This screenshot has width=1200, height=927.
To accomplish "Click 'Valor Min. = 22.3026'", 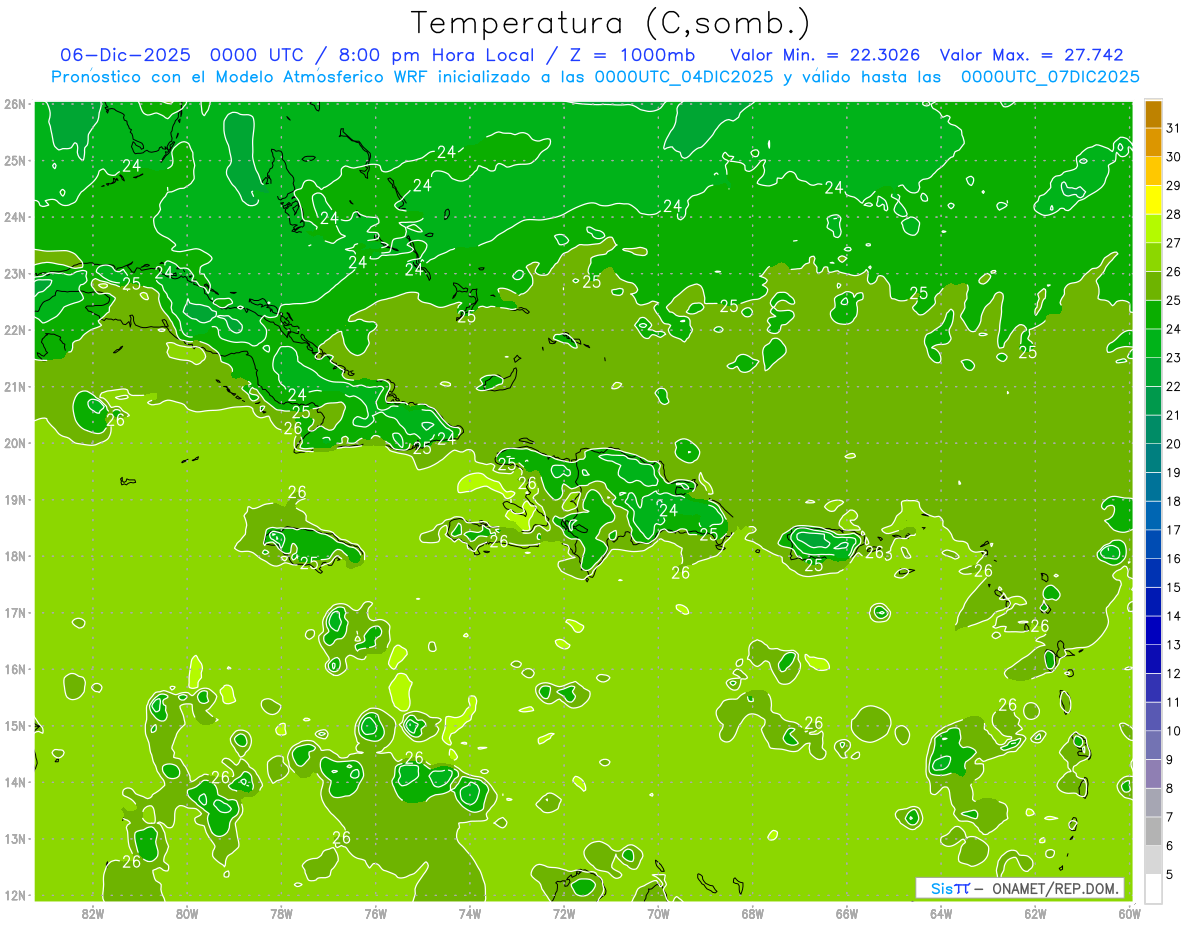I will tap(825, 55).
